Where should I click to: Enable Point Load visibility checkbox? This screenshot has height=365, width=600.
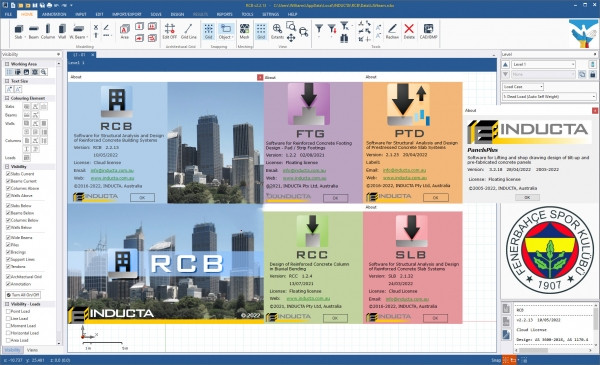click(x=8, y=311)
